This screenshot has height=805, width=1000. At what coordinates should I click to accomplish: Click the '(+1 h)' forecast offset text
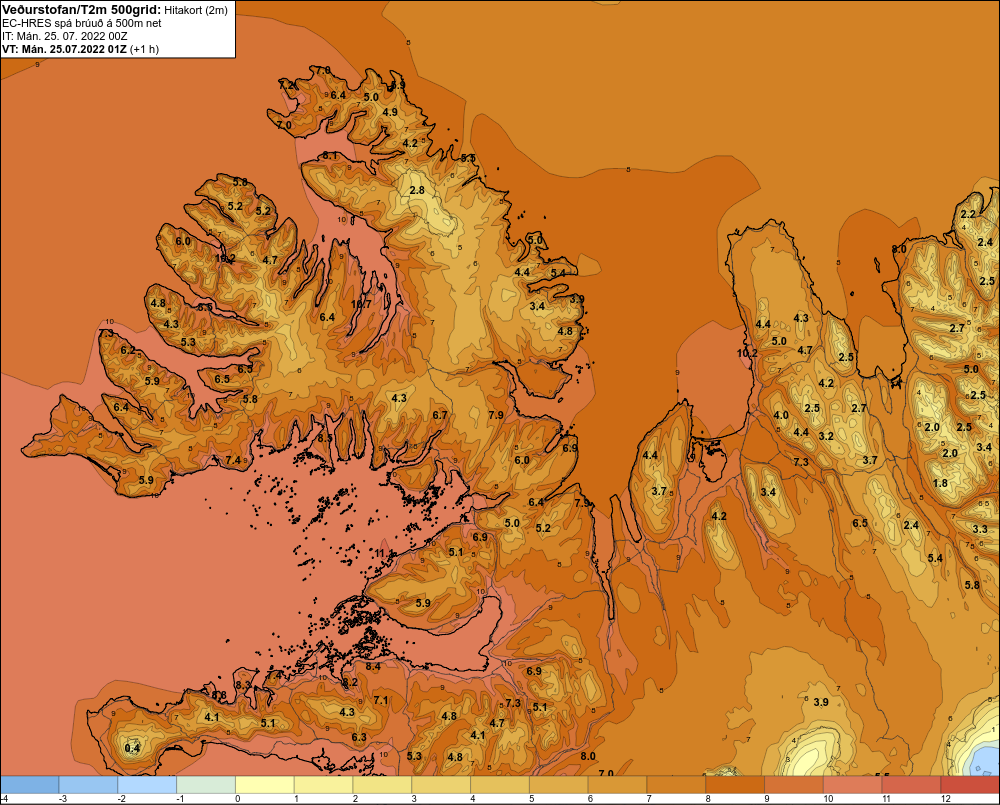pyautogui.click(x=145, y=49)
